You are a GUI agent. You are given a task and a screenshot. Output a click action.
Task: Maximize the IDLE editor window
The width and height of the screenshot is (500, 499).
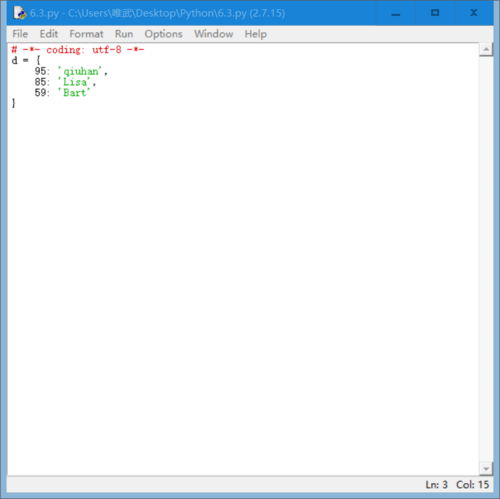pos(435,13)
